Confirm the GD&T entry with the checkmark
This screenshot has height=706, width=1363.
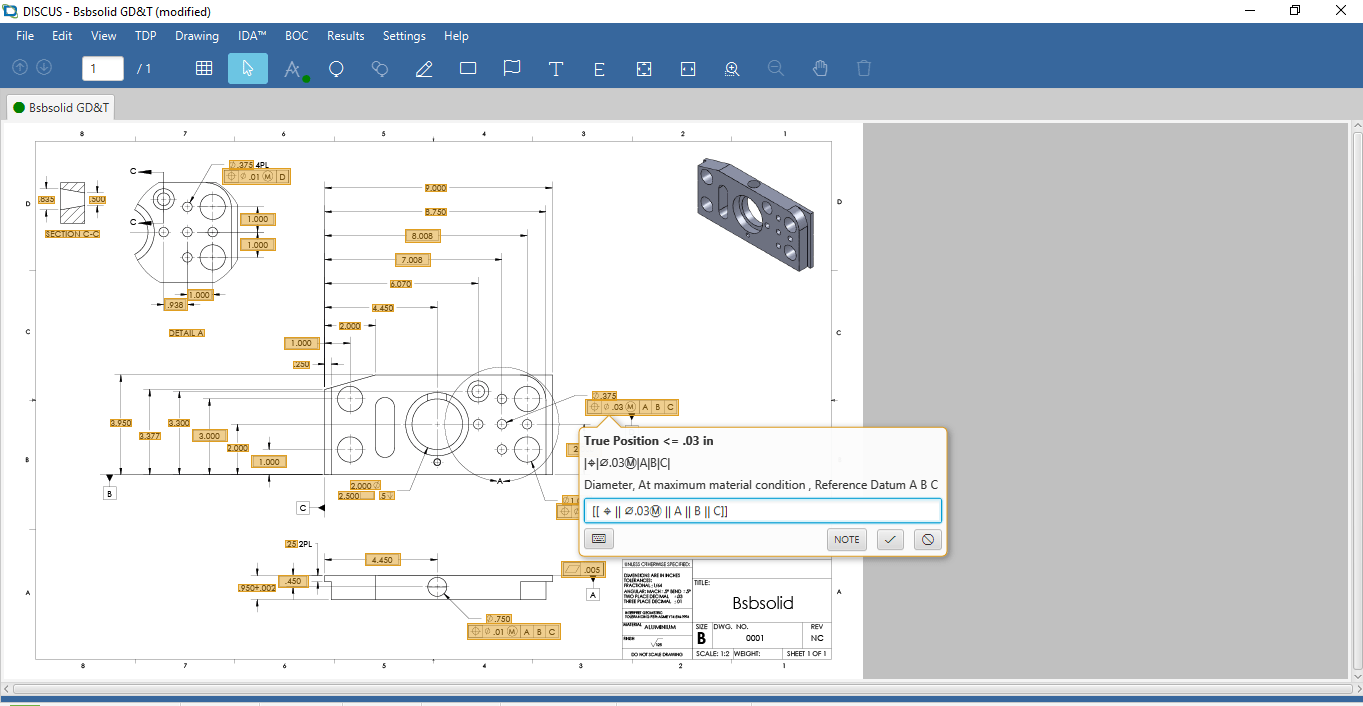(889, 539)
